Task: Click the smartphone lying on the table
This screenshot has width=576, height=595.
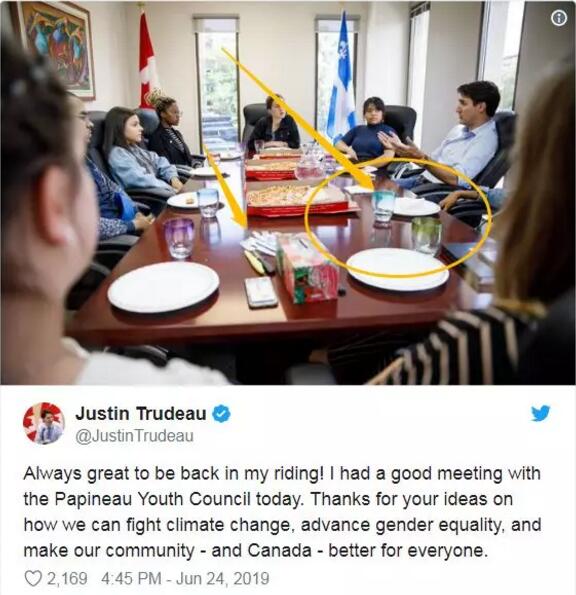Action: coord(261,291)
